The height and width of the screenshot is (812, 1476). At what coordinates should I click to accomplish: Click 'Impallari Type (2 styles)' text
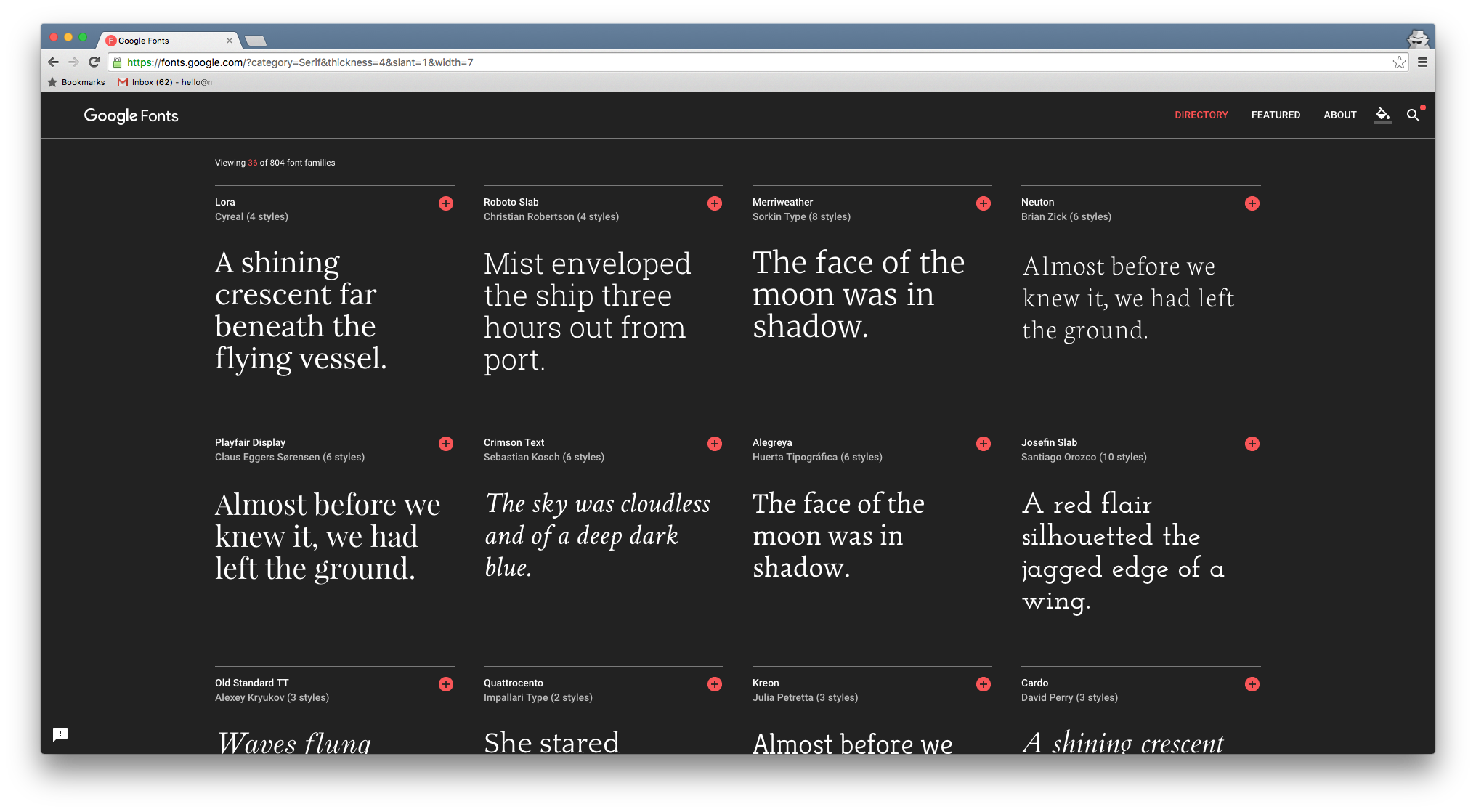pos(538,697)
